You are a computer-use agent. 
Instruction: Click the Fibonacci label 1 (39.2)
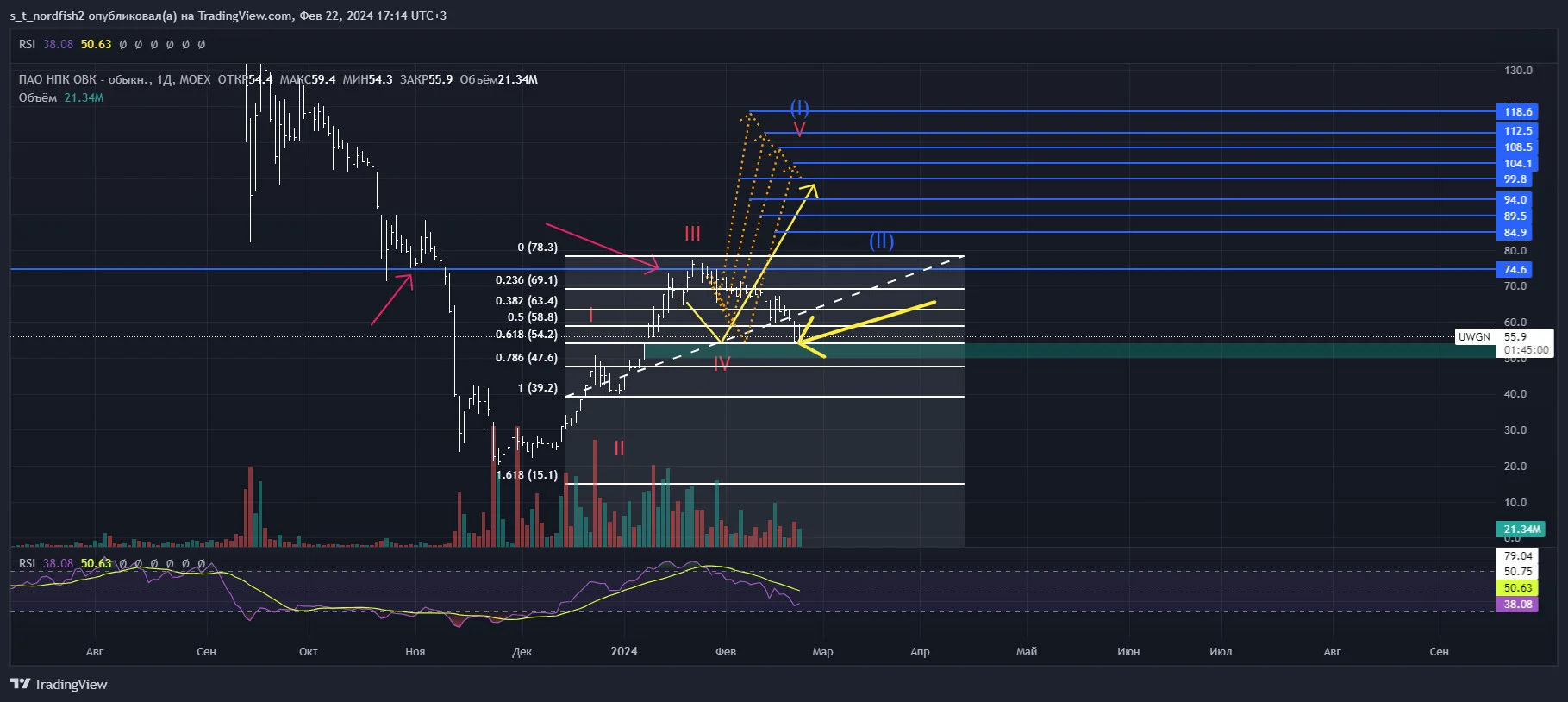(537, 388)
